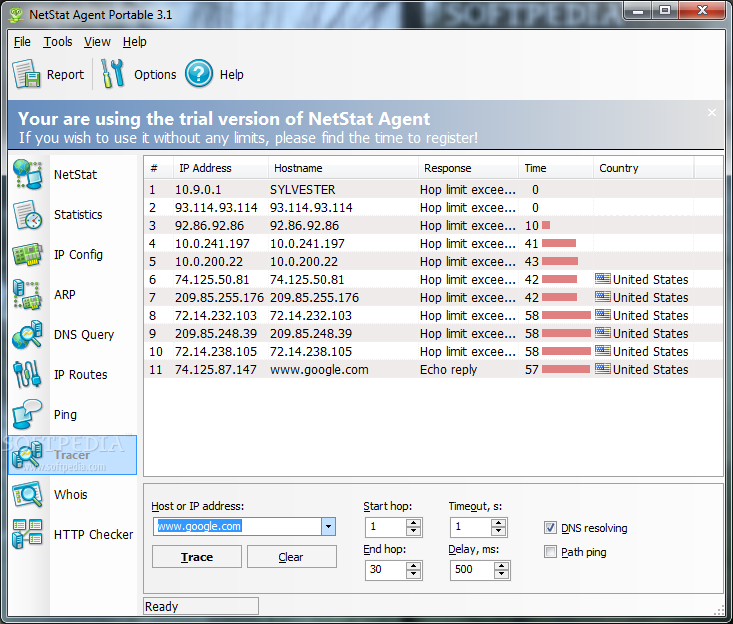Sort by the Country column header
The image size is (733, 624).
[x=643, y=168]
